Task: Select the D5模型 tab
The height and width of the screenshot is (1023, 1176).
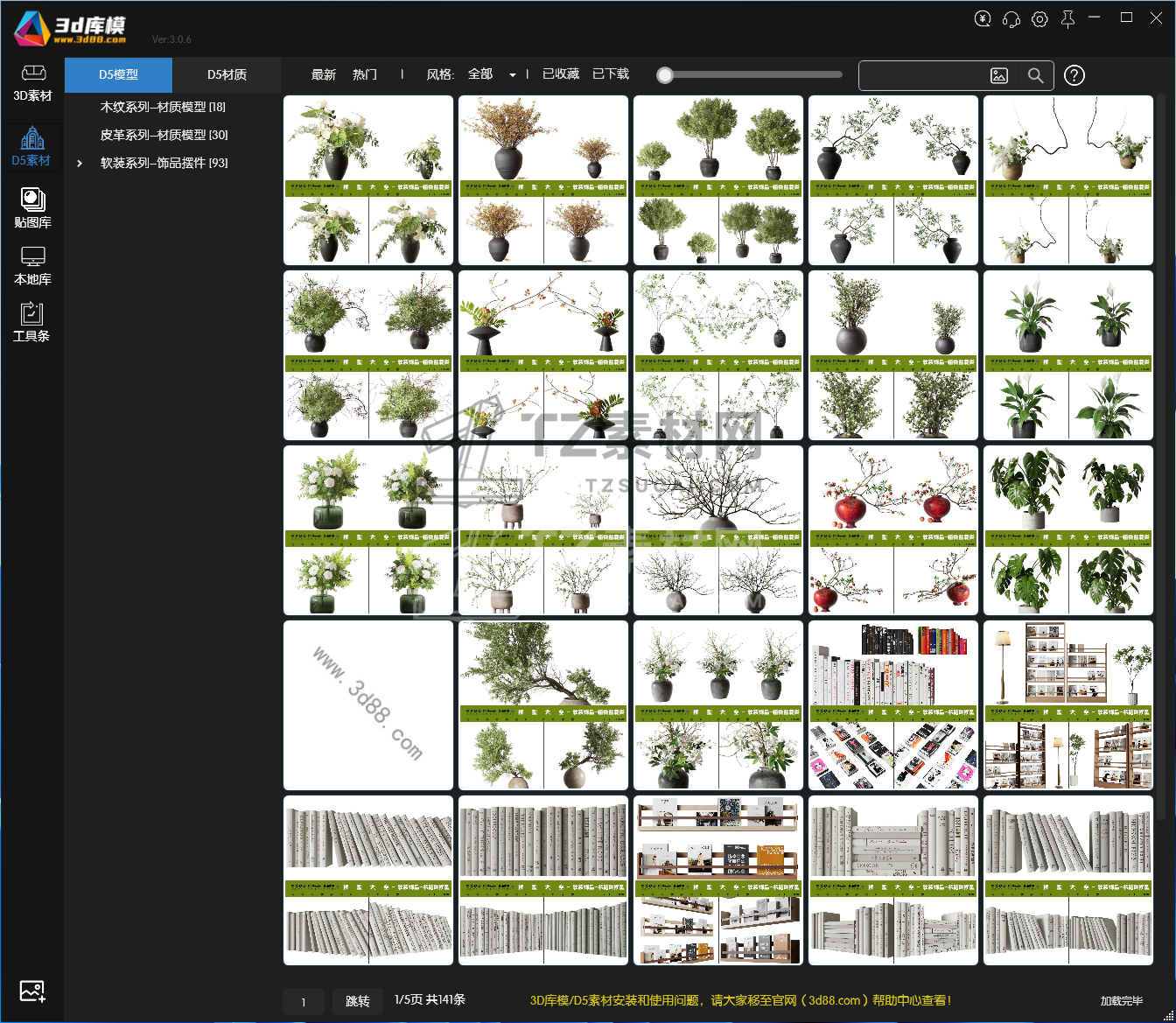Action: (118, 75)
